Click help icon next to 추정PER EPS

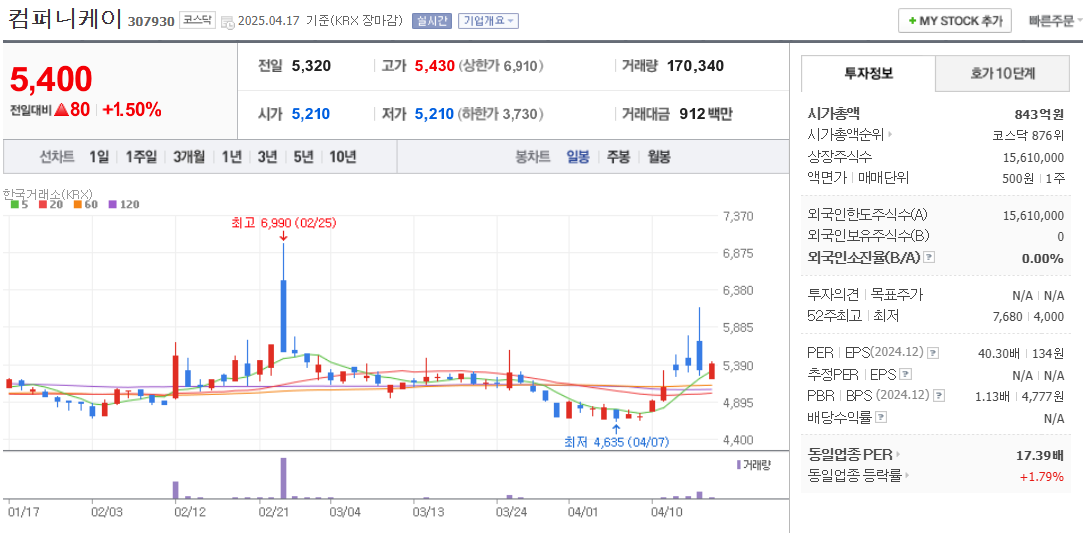(905, 375)
